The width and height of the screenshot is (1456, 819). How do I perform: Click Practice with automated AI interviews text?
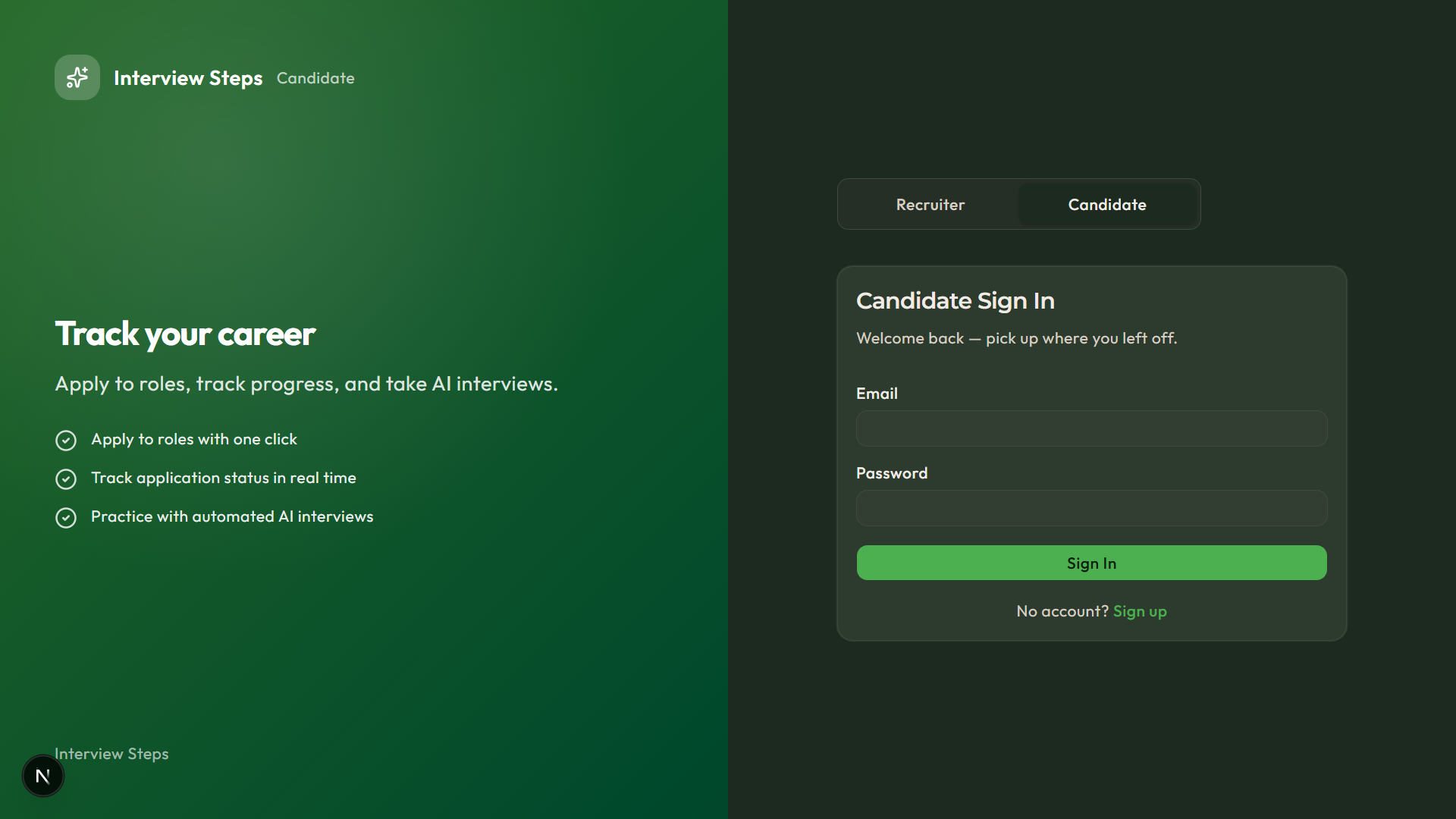[x=232, y=516]
